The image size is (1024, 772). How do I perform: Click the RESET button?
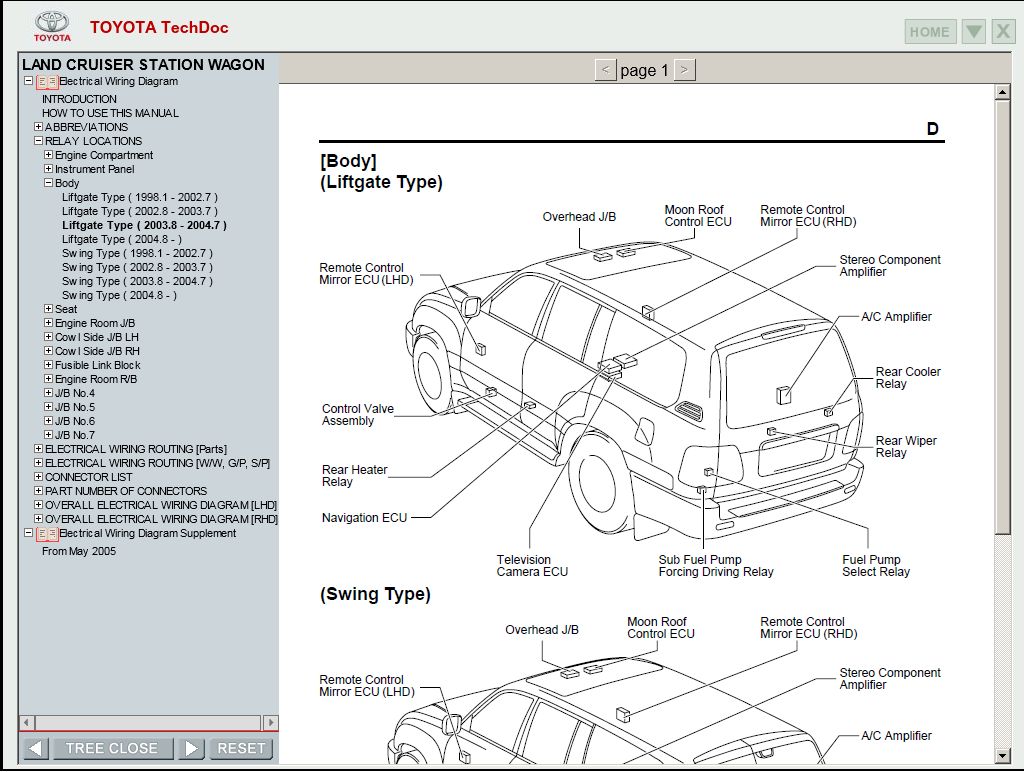pos(241,748)
